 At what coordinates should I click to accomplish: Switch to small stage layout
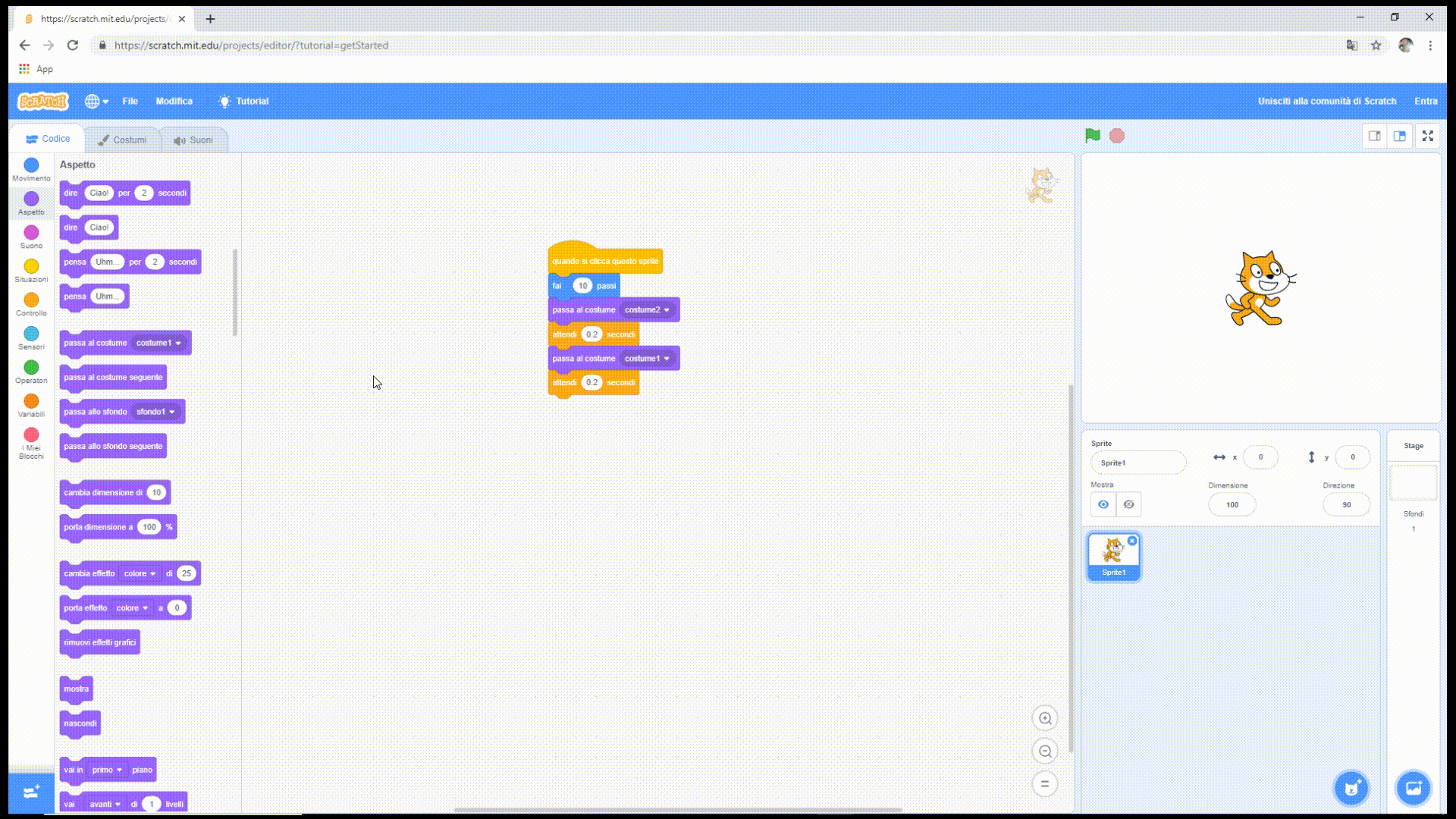1374,136
